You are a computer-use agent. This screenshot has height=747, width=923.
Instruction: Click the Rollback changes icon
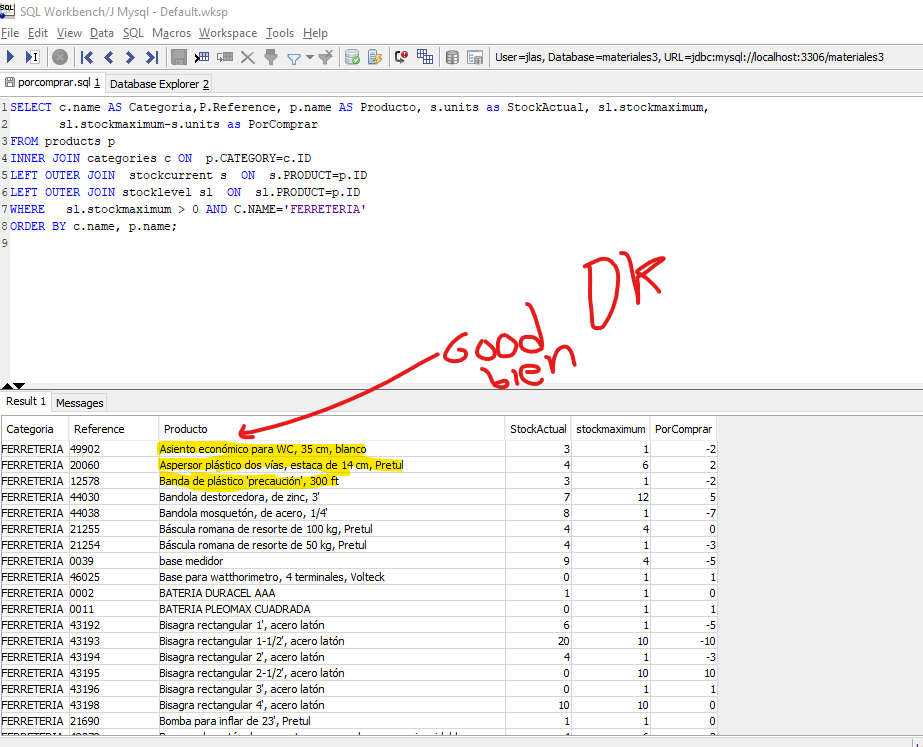pyautogui.click(x=372, y=57)
